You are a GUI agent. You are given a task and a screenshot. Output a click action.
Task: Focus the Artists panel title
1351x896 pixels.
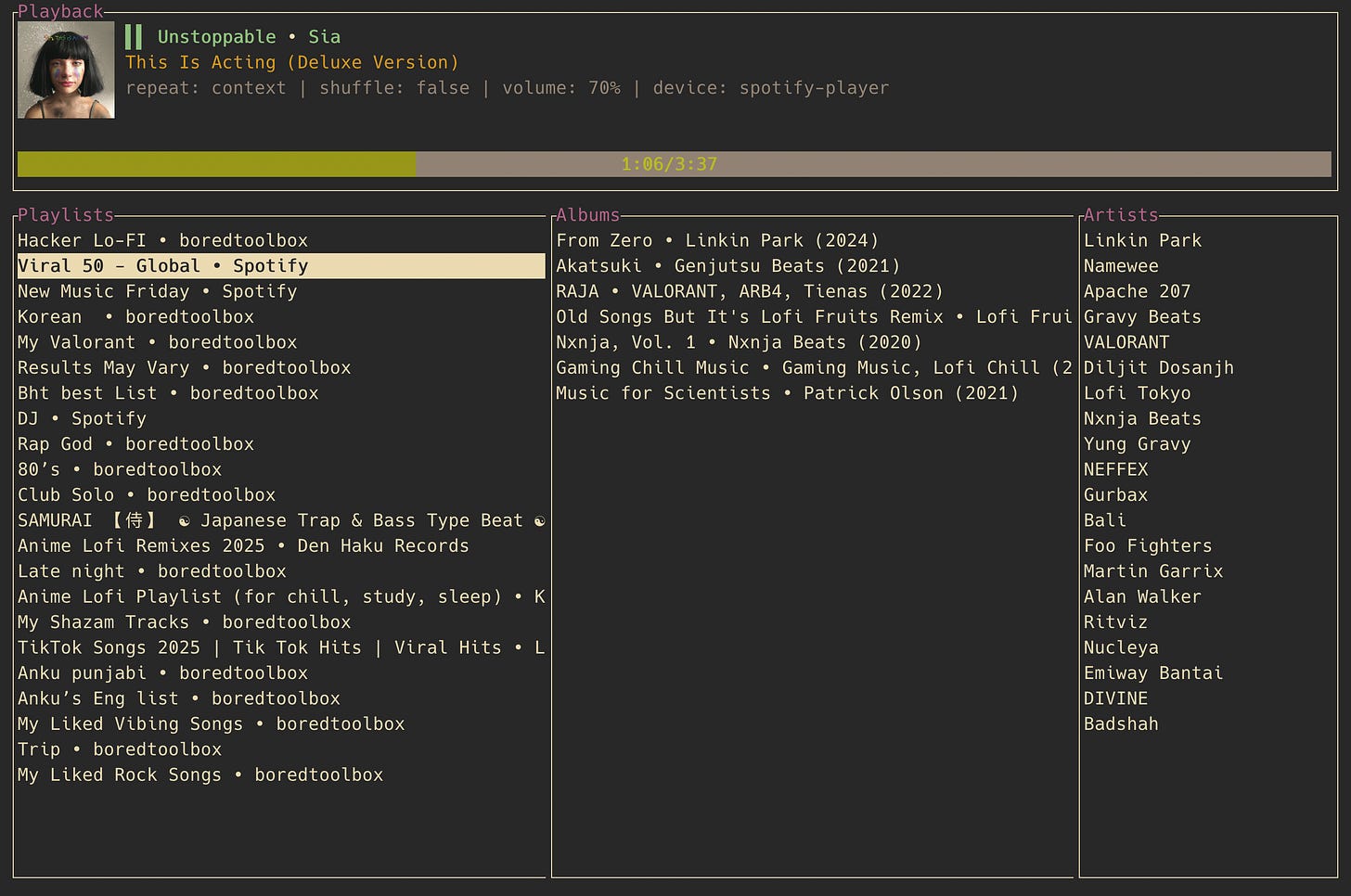click(1121, 215)
